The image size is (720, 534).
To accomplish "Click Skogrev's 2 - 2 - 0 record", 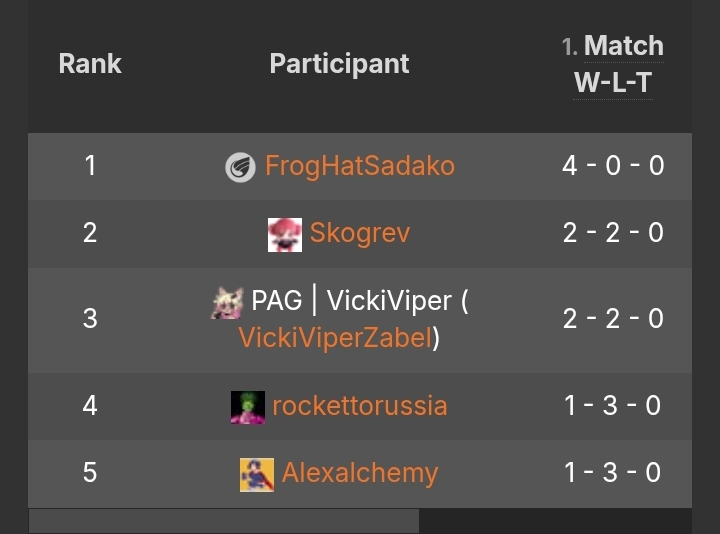I will click(x=613, y=233).
